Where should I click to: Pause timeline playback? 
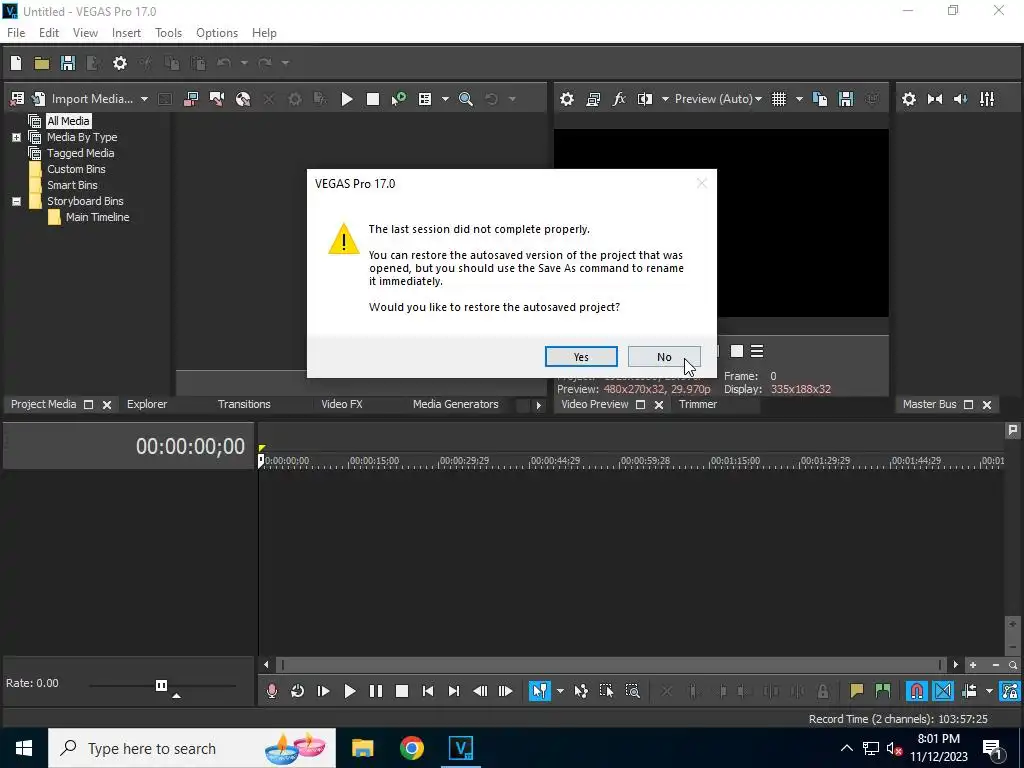[376, 691]
